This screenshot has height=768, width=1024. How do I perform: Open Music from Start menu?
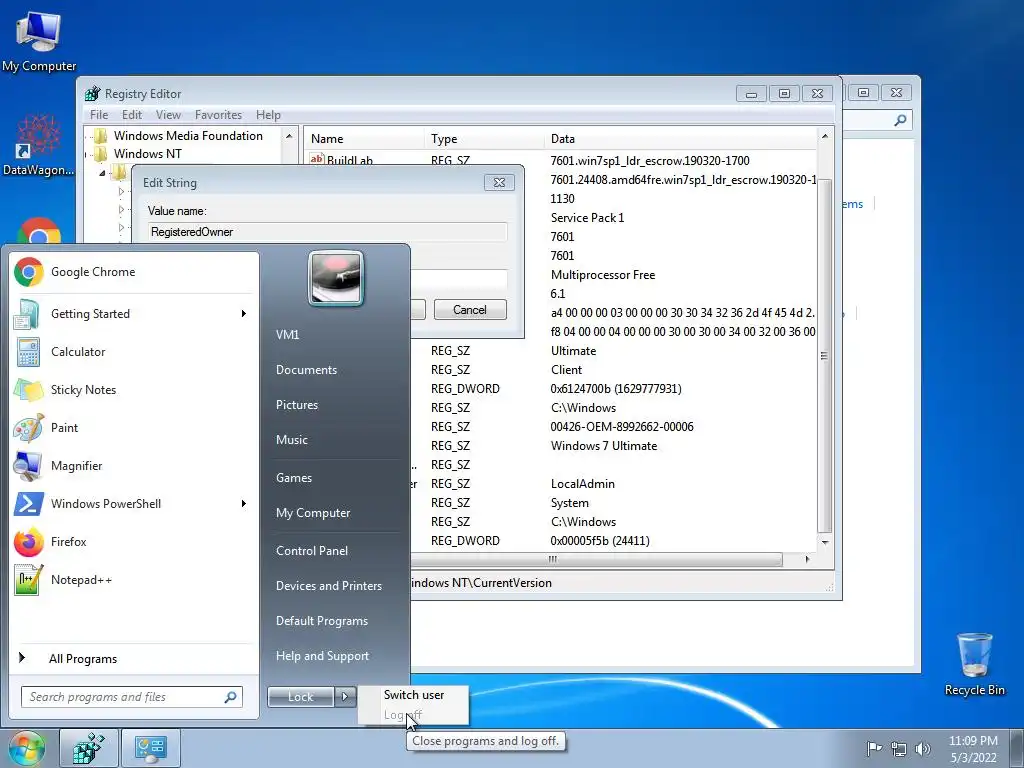pyautogui.click(x=292, y=440)
